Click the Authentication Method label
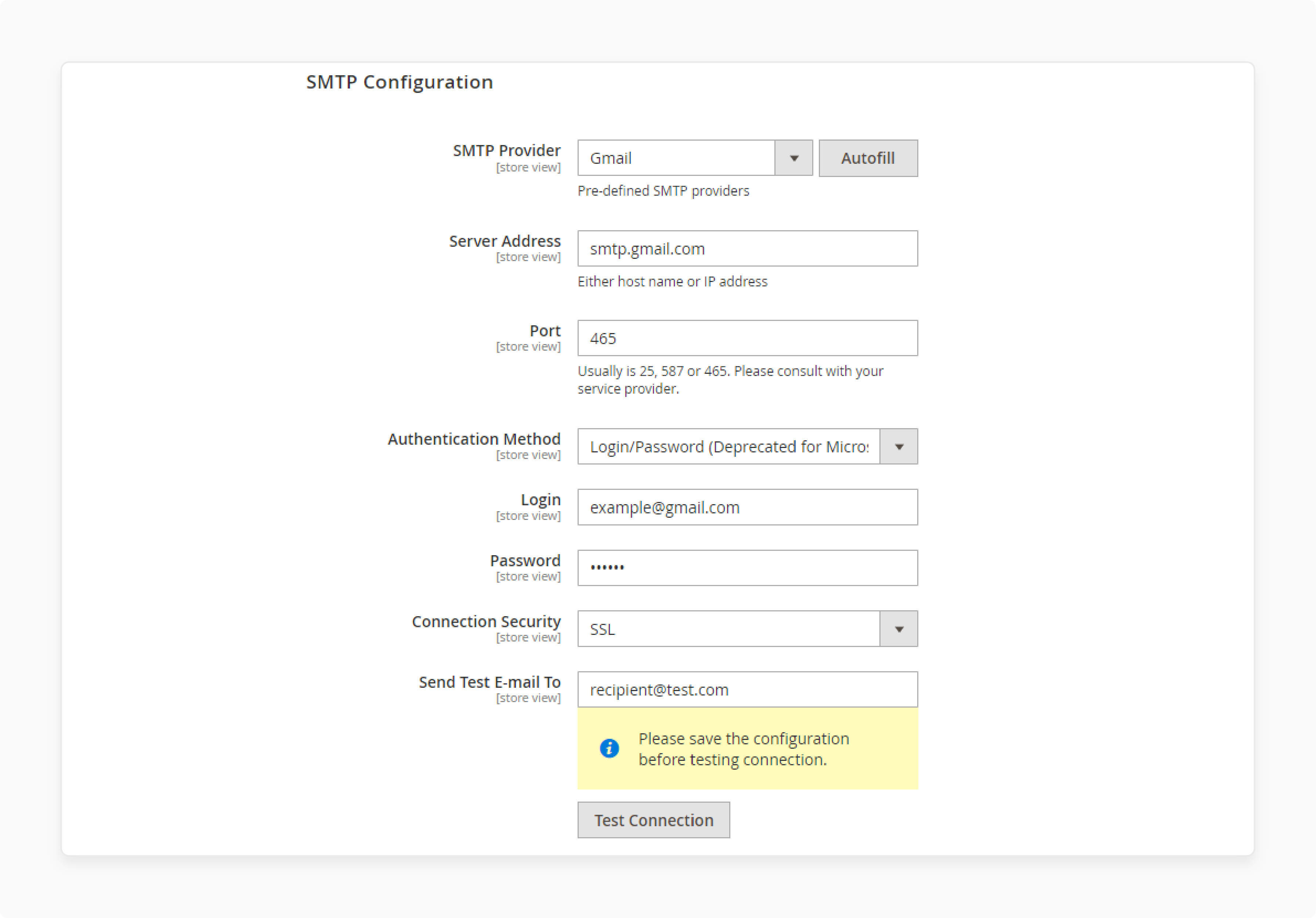Viewport: 1316px width, 918px height. click(474, 439)
